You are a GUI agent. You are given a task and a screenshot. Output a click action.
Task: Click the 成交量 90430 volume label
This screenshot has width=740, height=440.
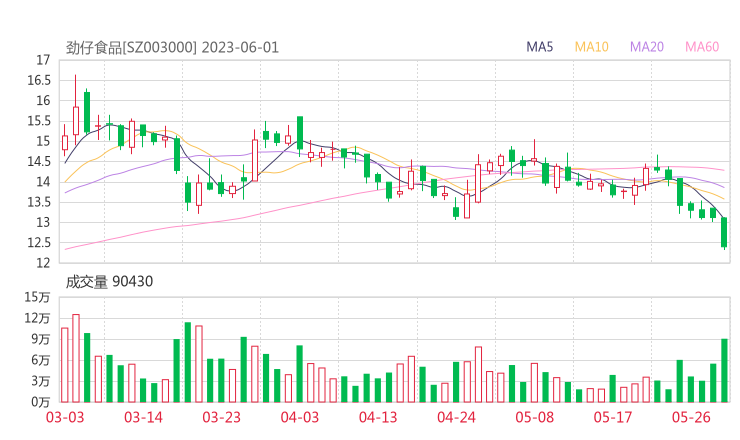point(109,281)
